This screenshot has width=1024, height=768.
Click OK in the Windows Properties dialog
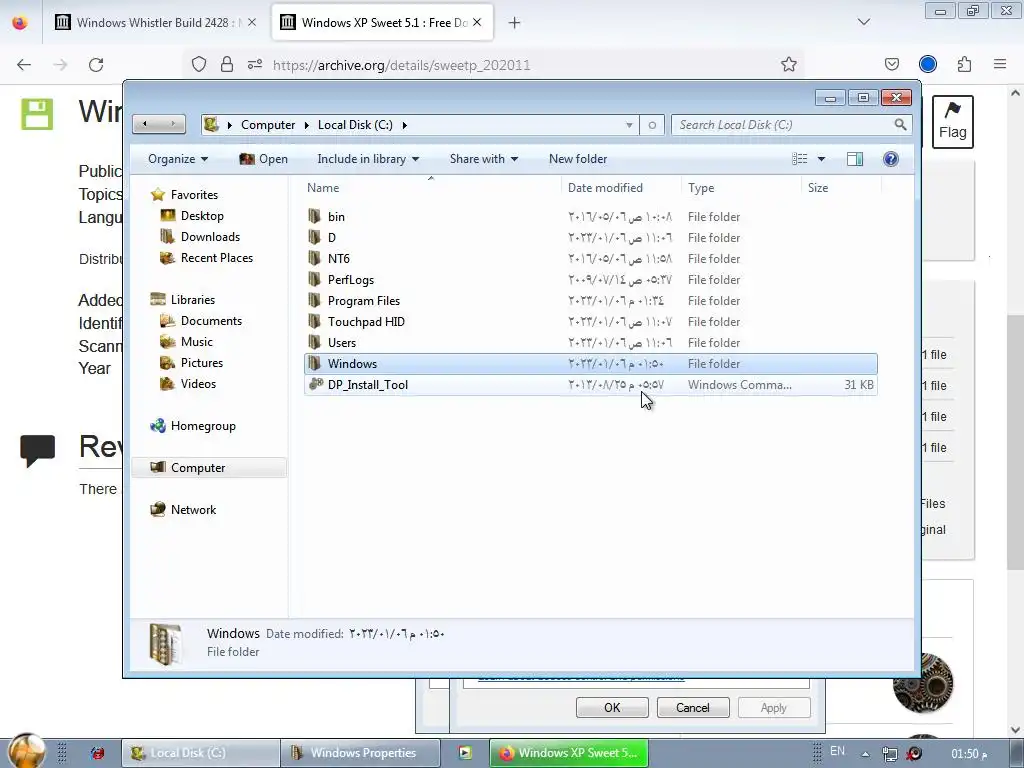pyautogui.click(x=612, y=707)
